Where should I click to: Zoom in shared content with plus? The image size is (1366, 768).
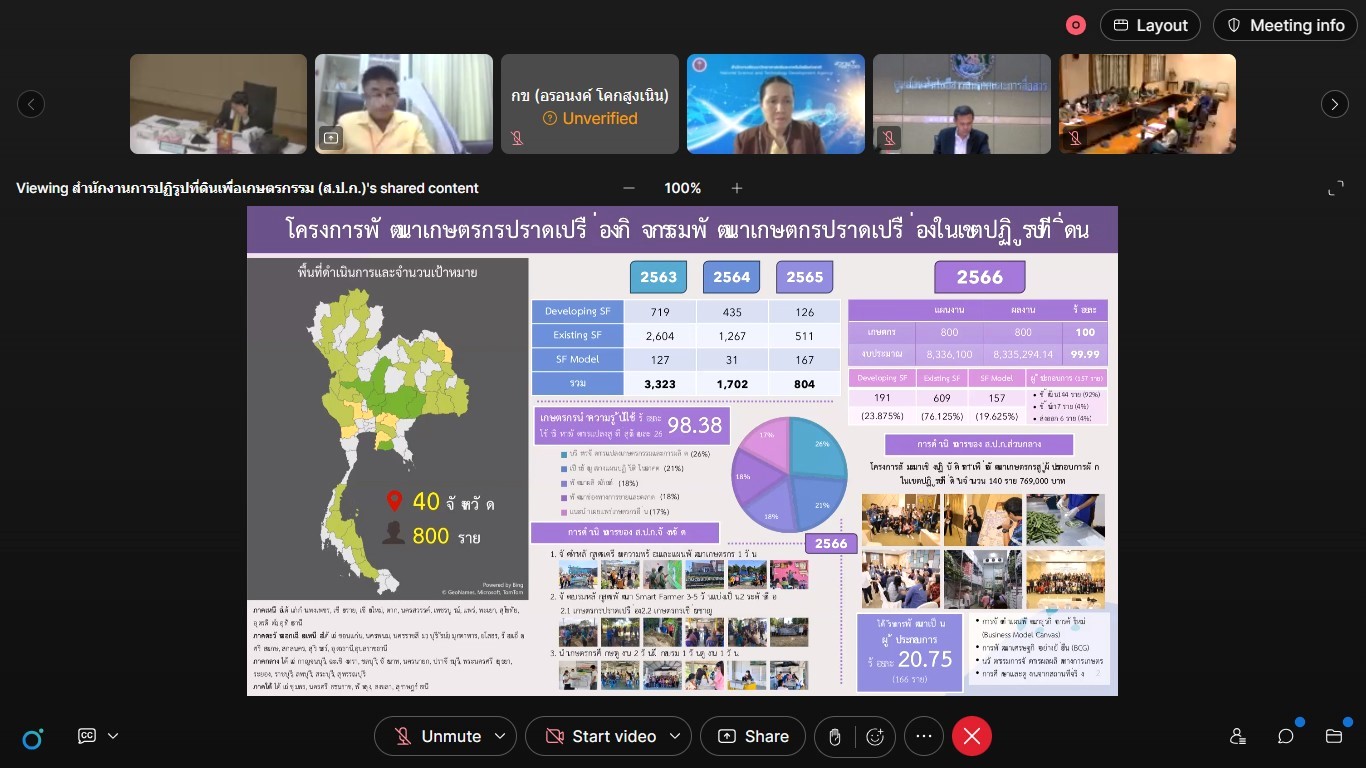pyautogui.click(x=737, y=188)
